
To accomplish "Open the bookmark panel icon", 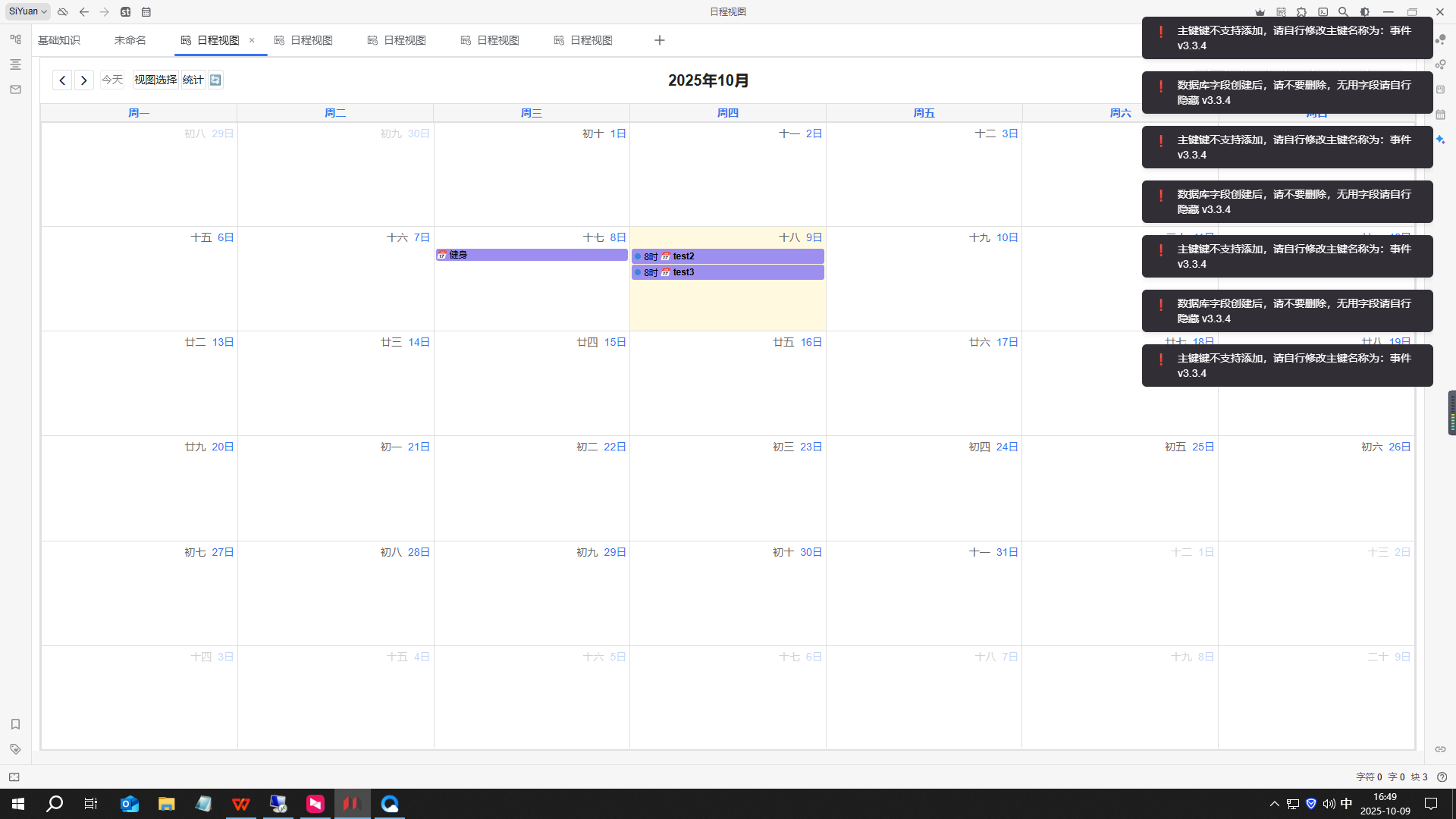I will click(15, 724).
